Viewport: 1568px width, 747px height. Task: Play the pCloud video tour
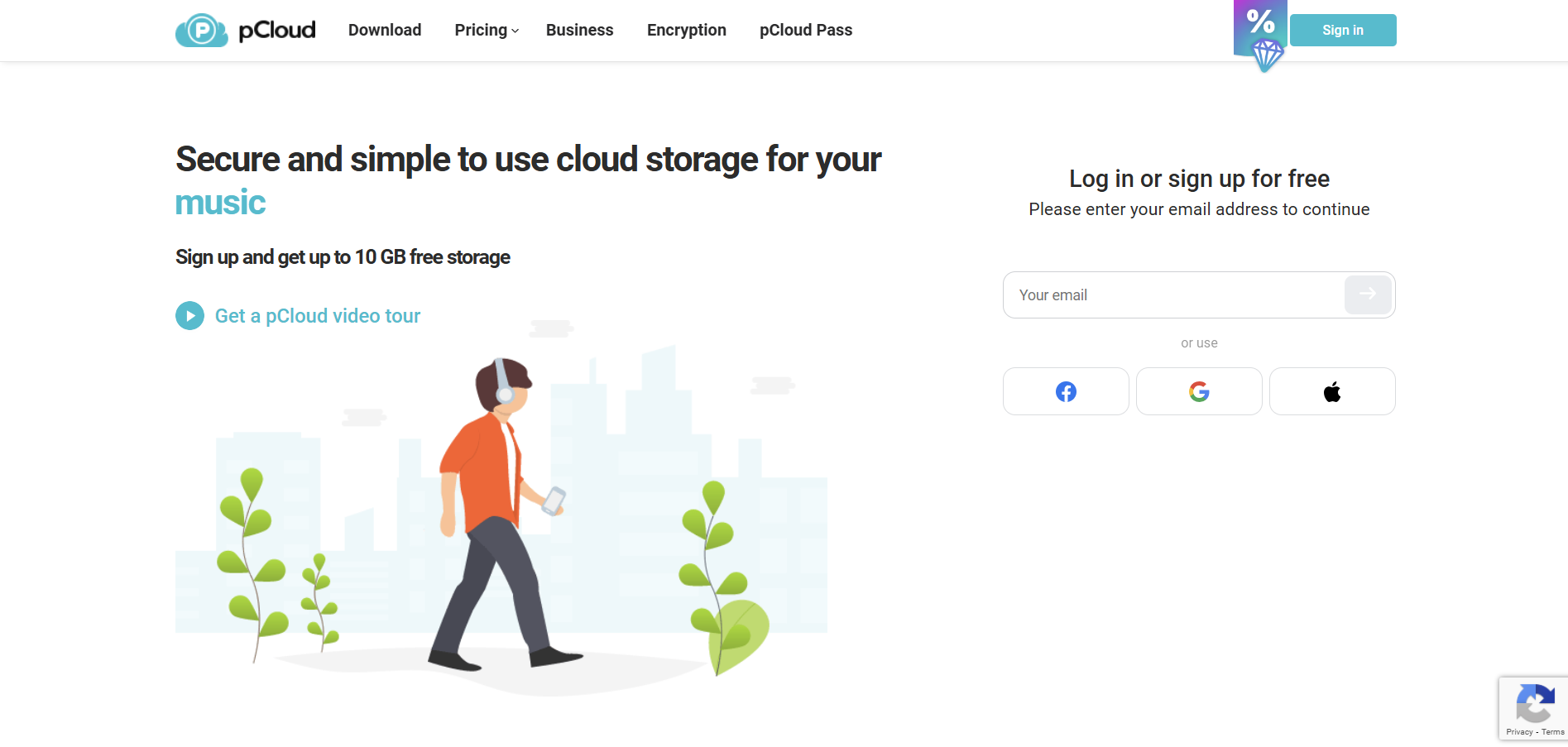pyautogui.click(x=189, y=315)
